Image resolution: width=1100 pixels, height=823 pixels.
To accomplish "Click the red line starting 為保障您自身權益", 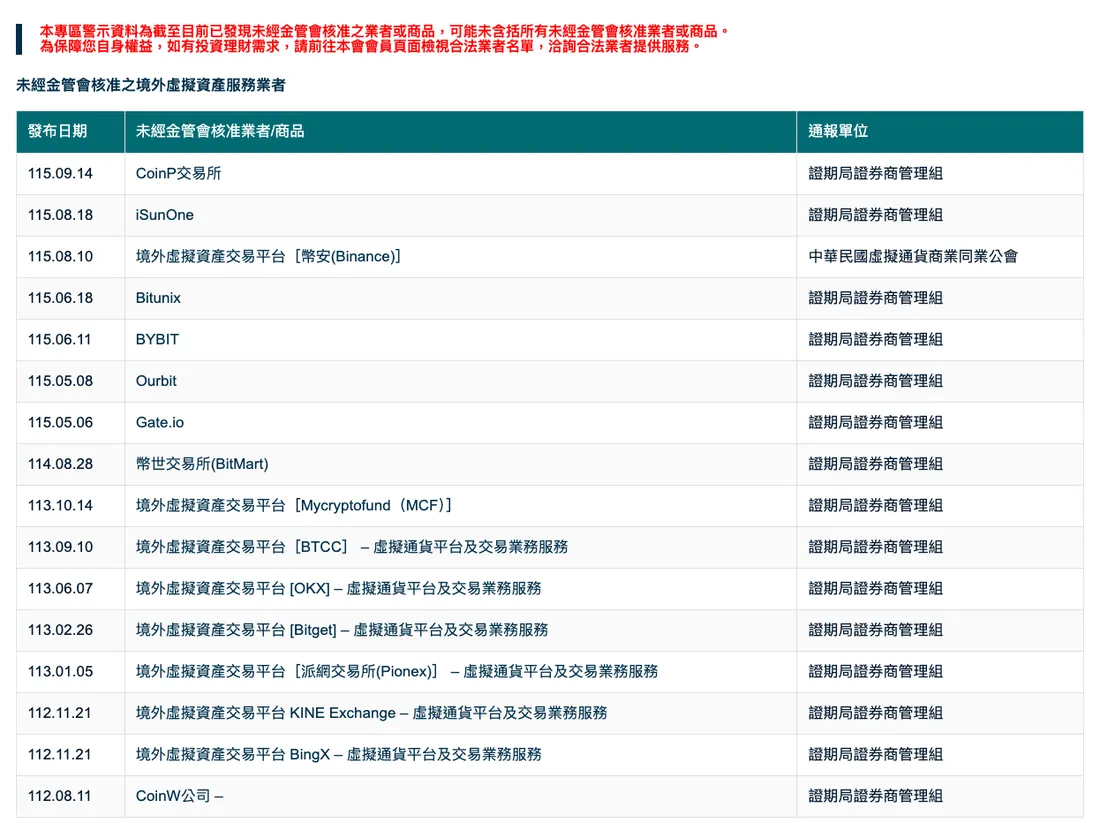I will pos(370,46).
